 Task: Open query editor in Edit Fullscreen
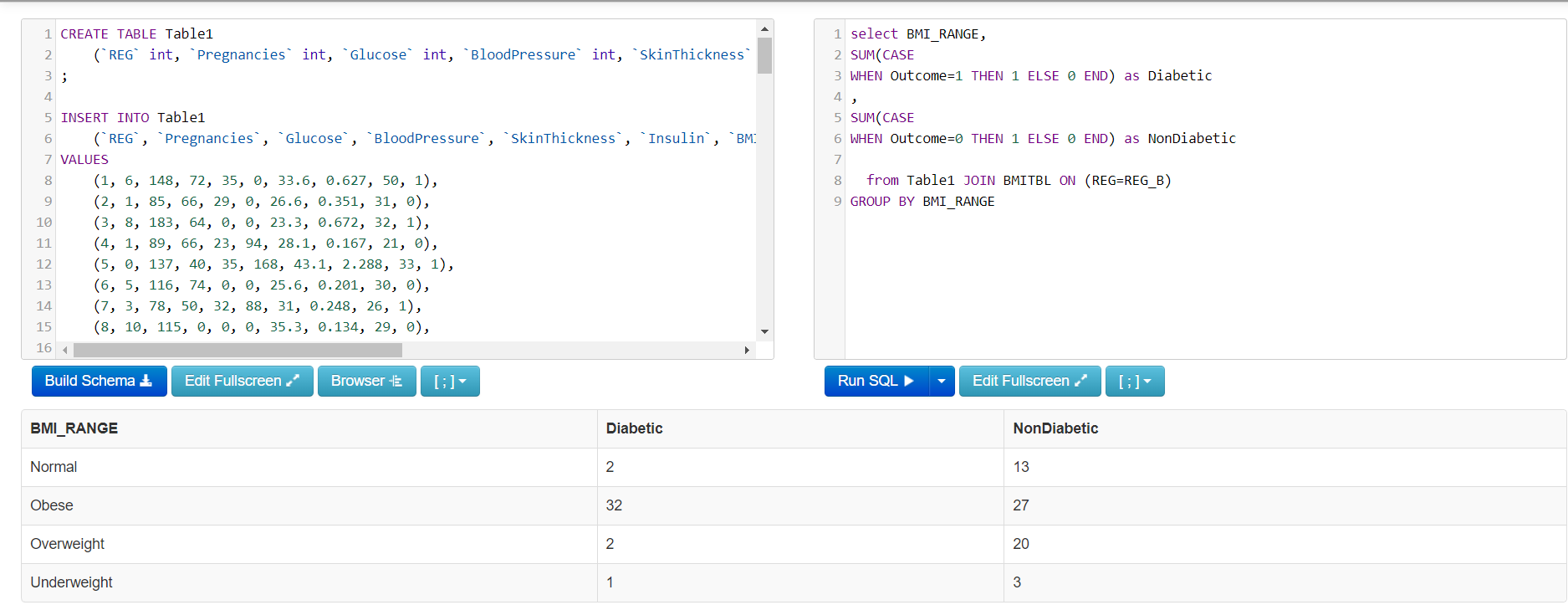[x=1030, y=381]
